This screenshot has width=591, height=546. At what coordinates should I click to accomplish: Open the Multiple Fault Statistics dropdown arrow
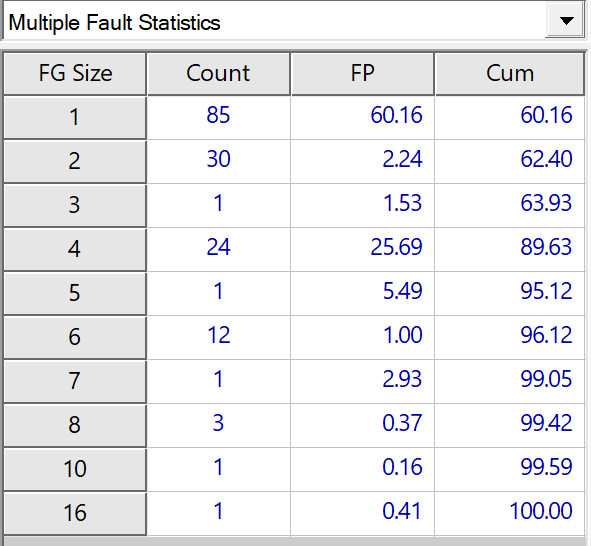pos(564,21)
